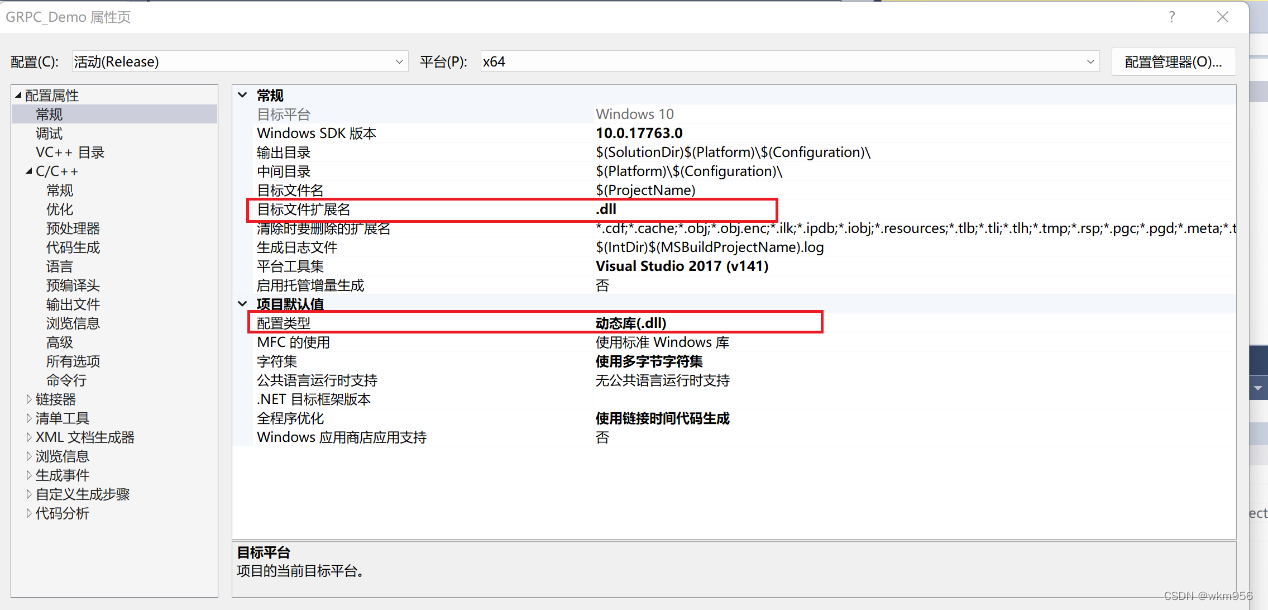Expand the 链接器 tree node
The width and height of the screenshot is (1268, 610).
pyautogui.click(x=30, y=398)
